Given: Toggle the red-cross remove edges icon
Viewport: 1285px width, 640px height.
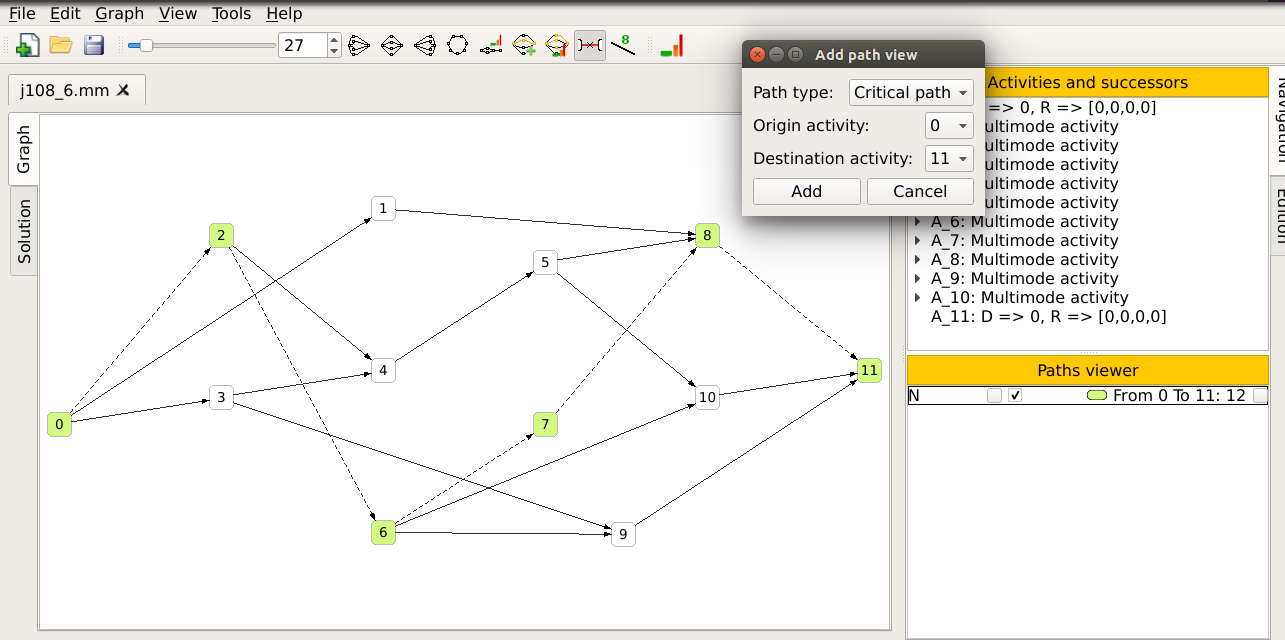Looking at the screenshot, I should pos(590,45).
